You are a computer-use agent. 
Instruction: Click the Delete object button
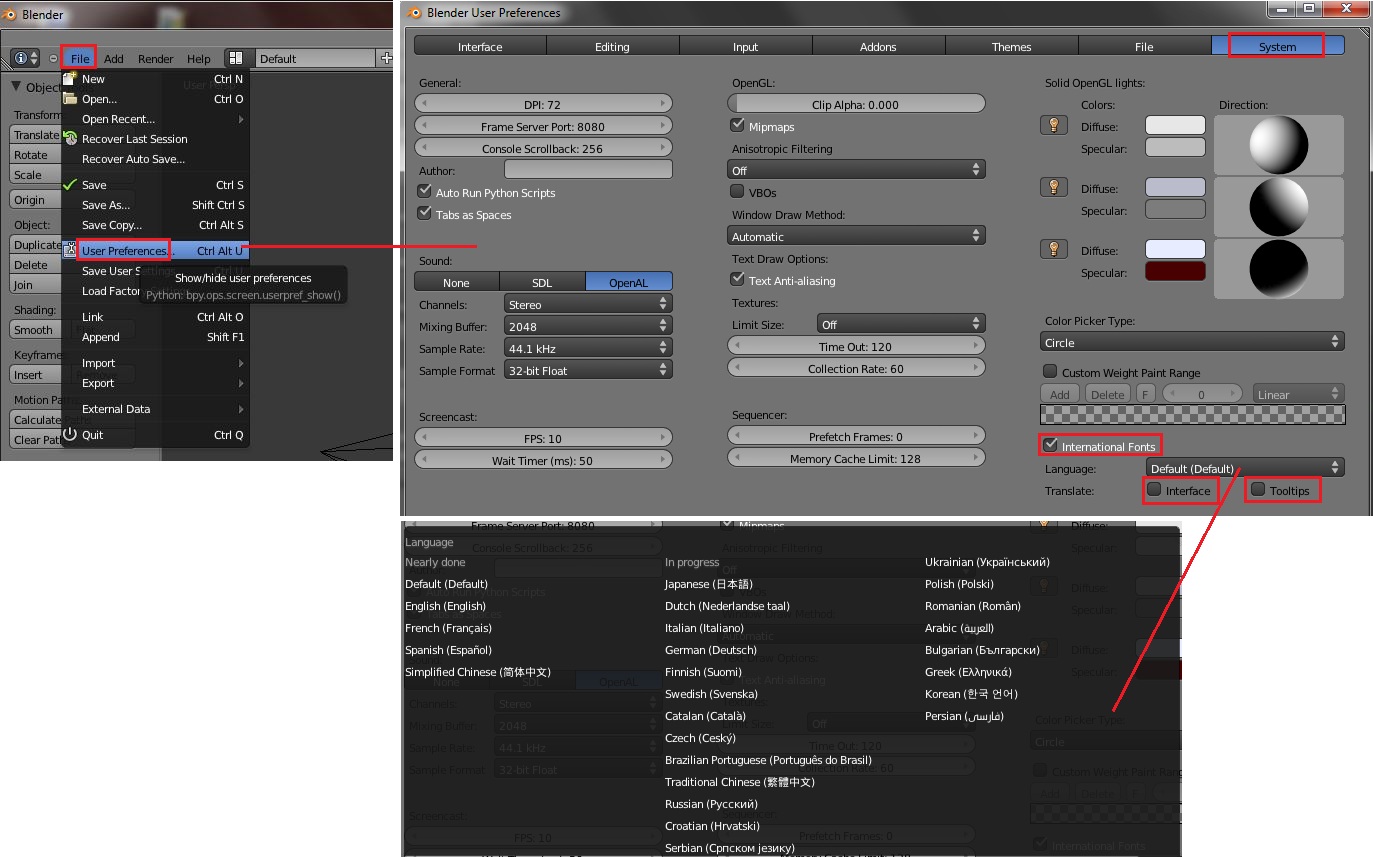coord(35,265)
